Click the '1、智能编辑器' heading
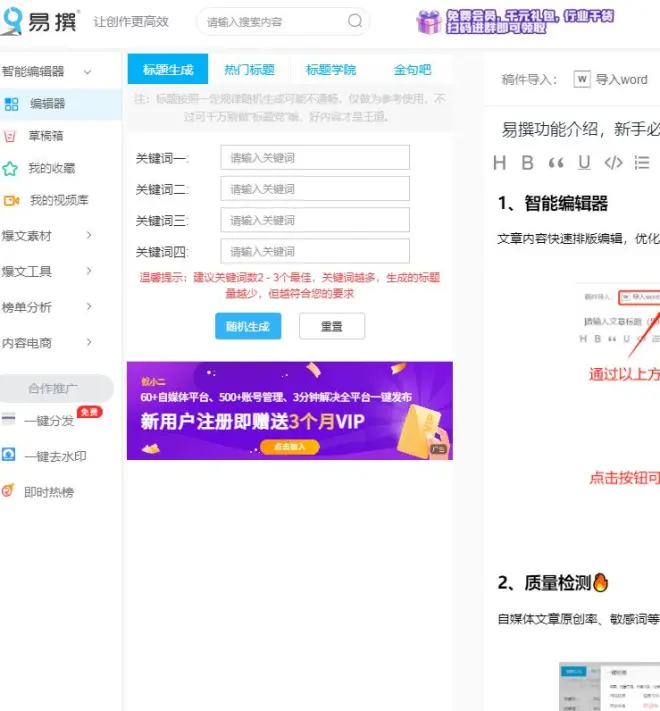This screenshot has height=711, width=660. (553, 203)
